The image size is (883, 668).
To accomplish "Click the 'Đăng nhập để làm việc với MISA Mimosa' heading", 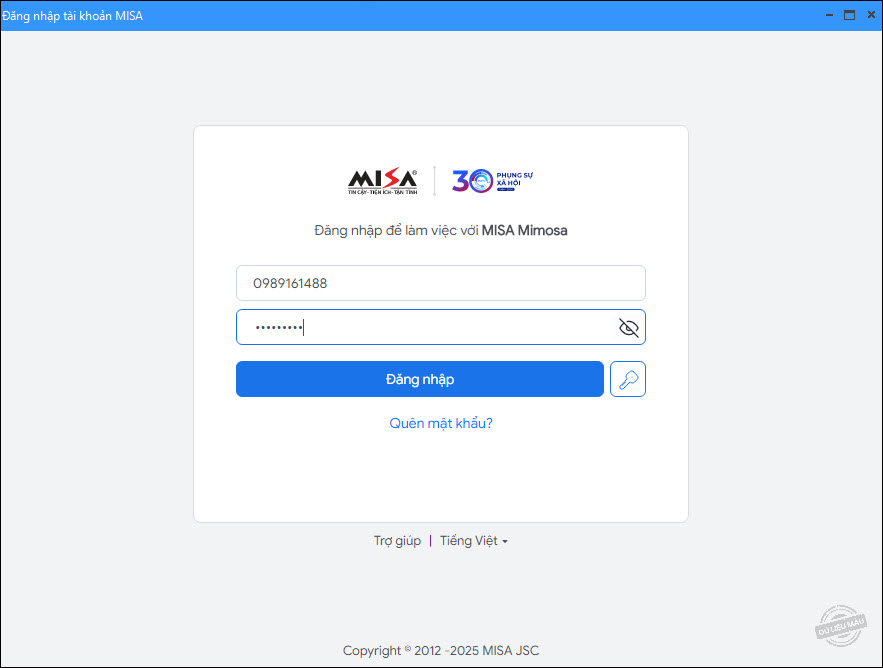I will click(x=441, y=230).
